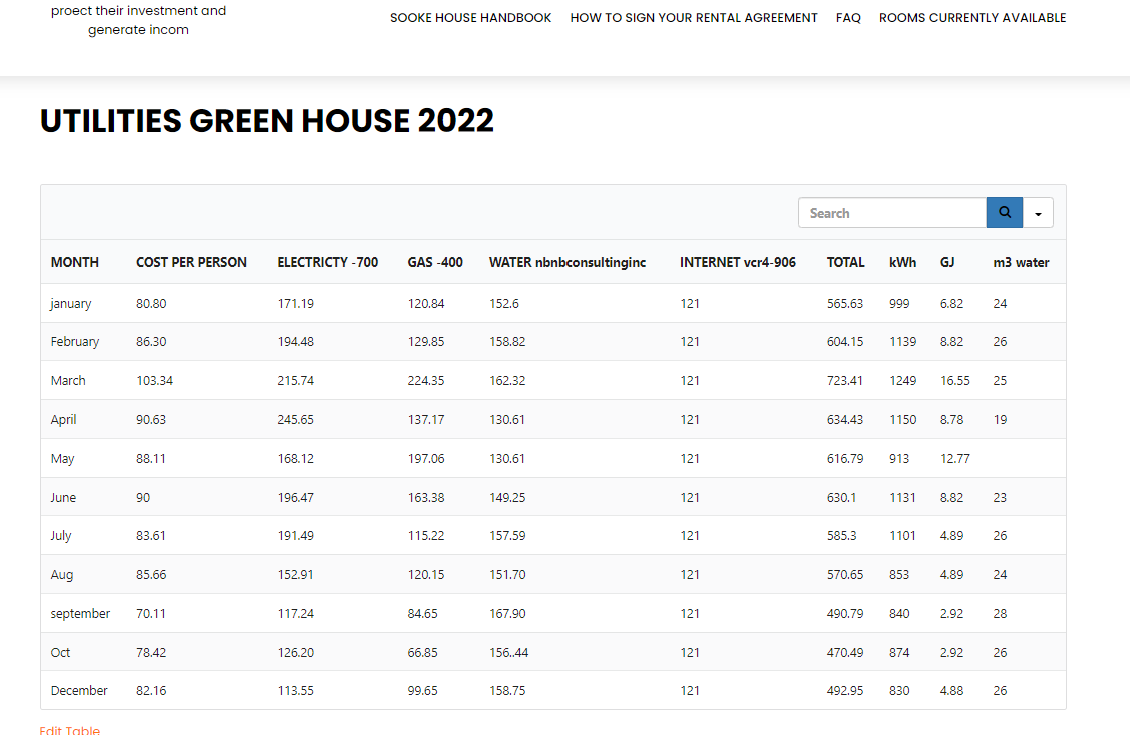Select the september row month cell
This screenshot has width=1130, height=737.
(x=80, y=613)
